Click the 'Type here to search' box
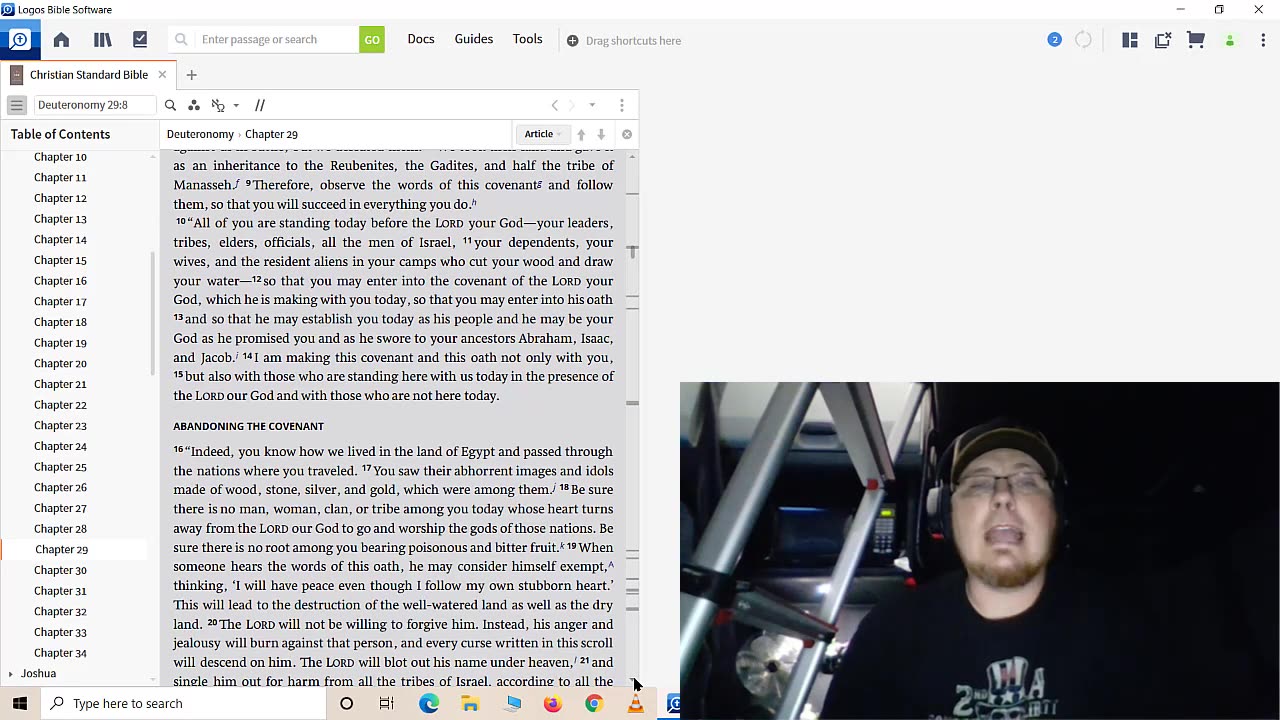The height and width of the screenshot is (720, 1280). (184, 703)
